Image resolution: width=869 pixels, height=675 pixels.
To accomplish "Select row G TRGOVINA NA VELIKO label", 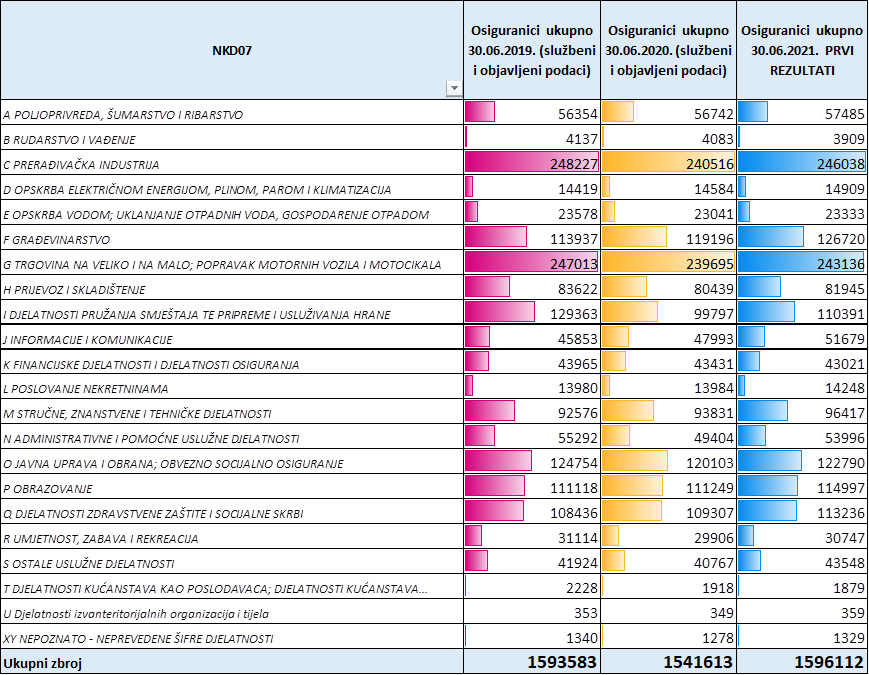I will click(x=222, y=265).
